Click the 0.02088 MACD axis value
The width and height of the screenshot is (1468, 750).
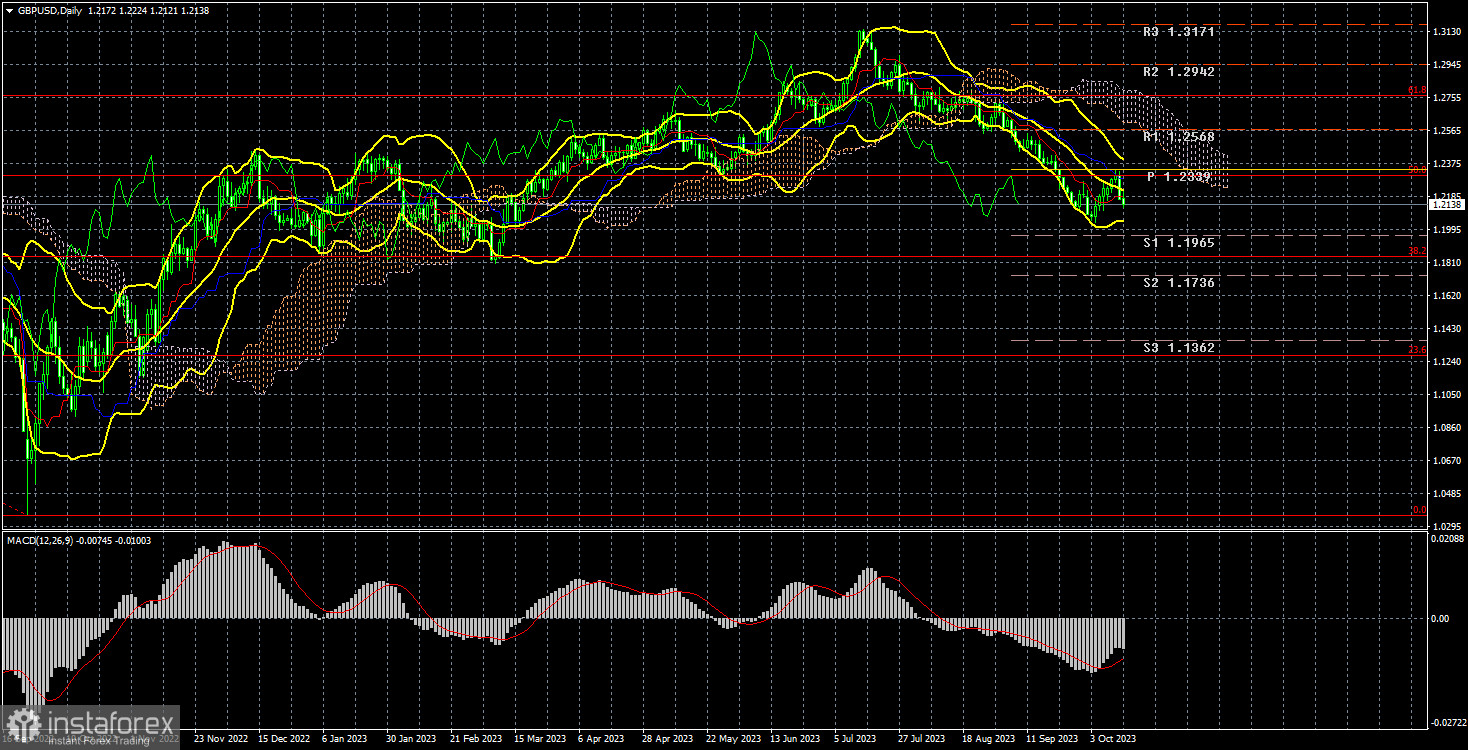tap(1447, 539)
